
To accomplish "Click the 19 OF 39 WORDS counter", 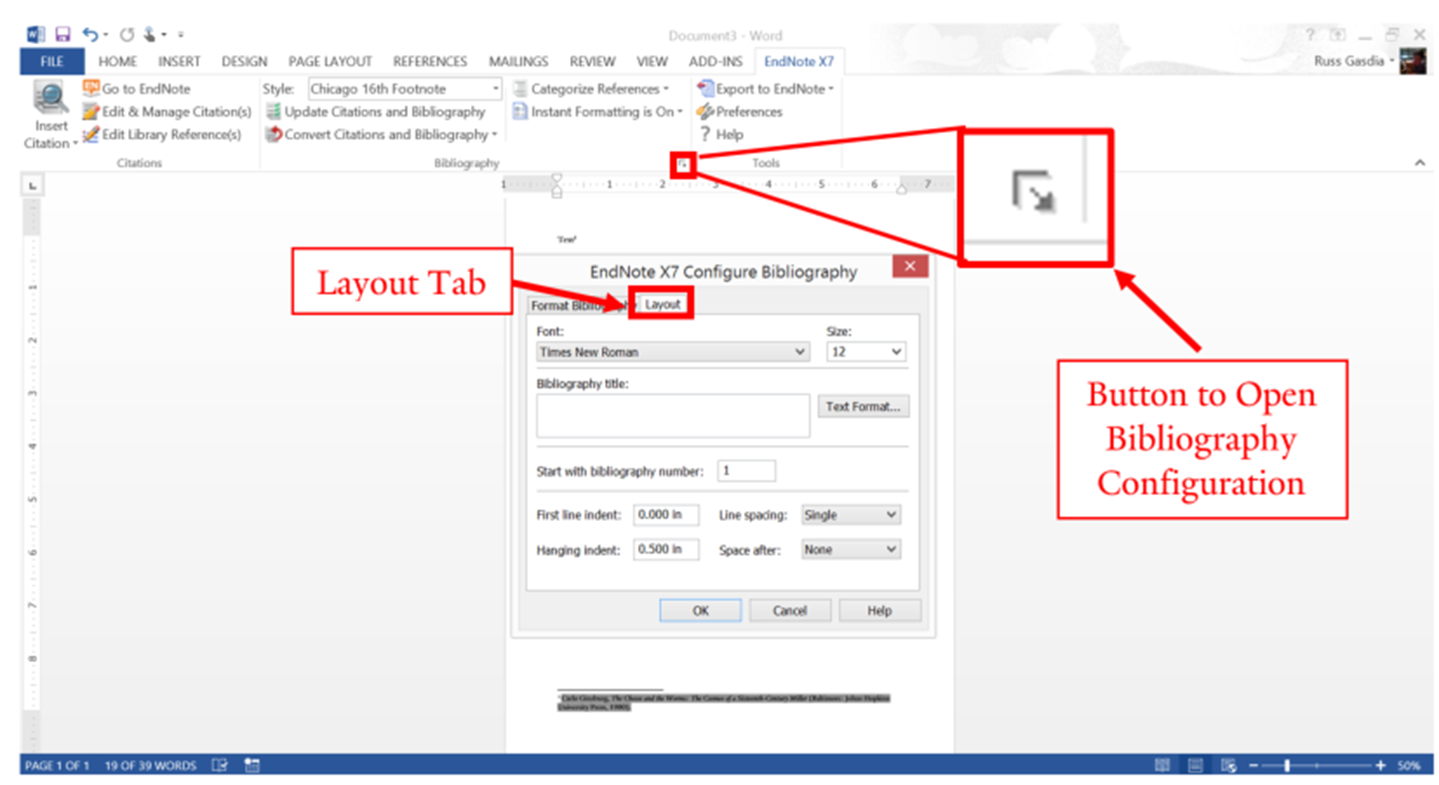I will click(x=151, y=766).
